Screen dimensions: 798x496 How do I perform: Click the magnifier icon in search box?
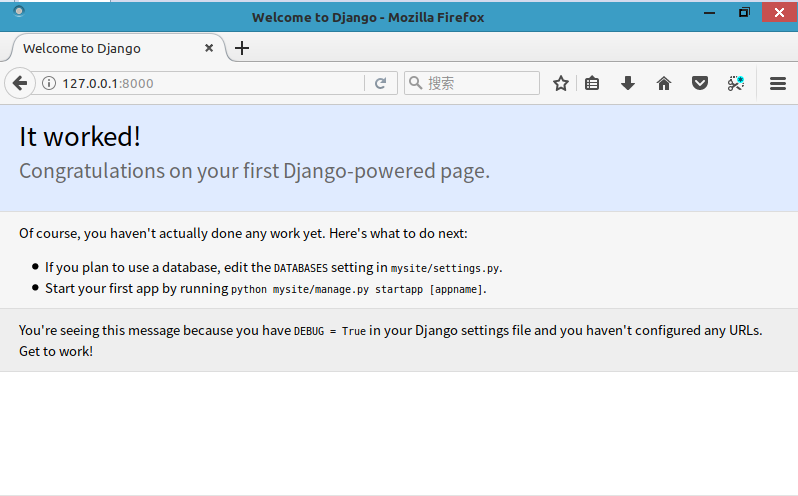click(415, 82)
